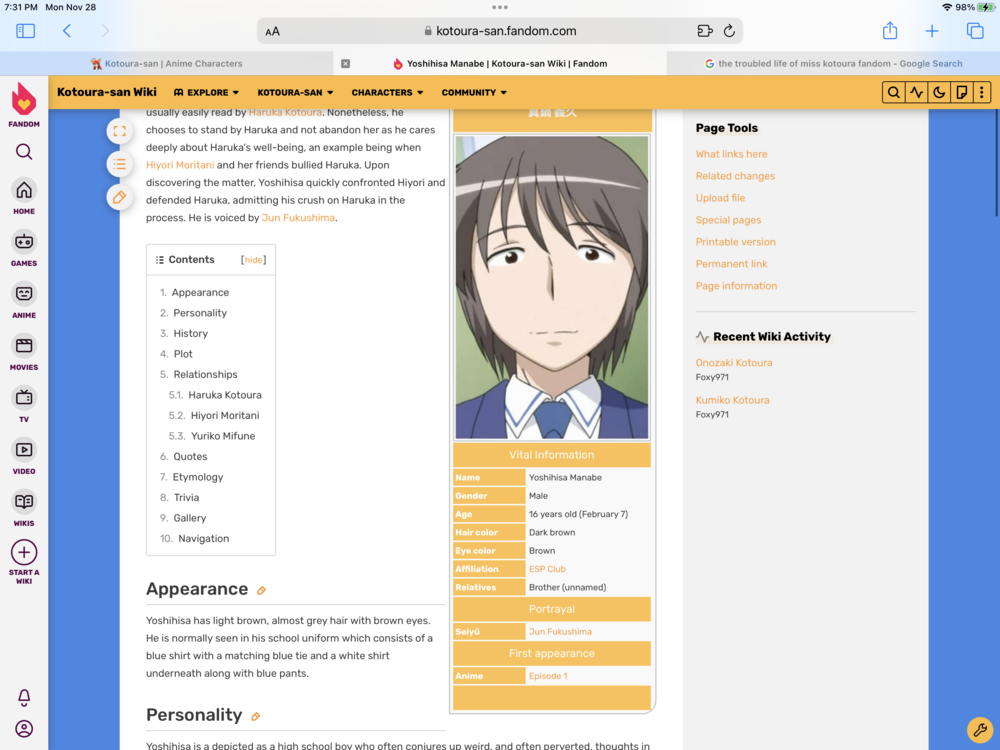Screen dimensions: 1000x750
Task: Expand the Explore dropdown menu
Action: pyautogui.click(x=206, y=92)
